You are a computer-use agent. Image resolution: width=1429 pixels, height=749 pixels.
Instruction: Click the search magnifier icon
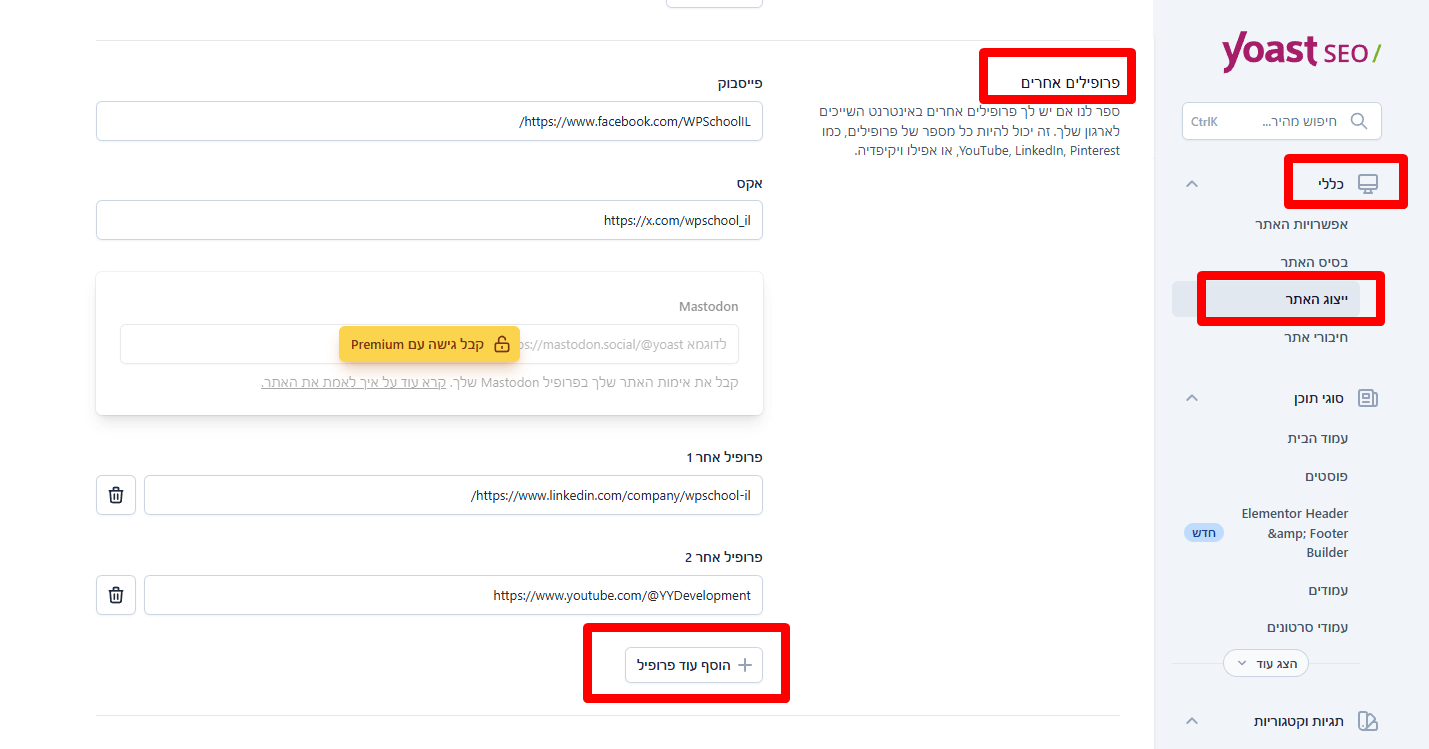coord(1358,121)
